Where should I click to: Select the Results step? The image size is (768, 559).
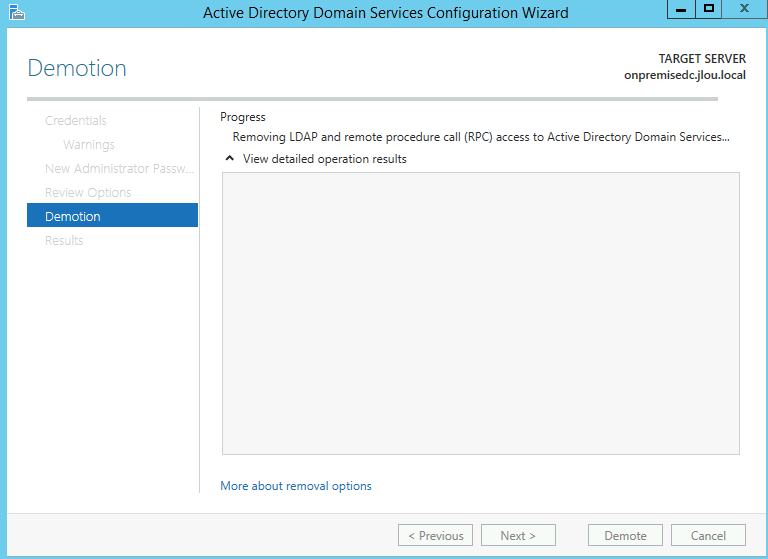64,241
